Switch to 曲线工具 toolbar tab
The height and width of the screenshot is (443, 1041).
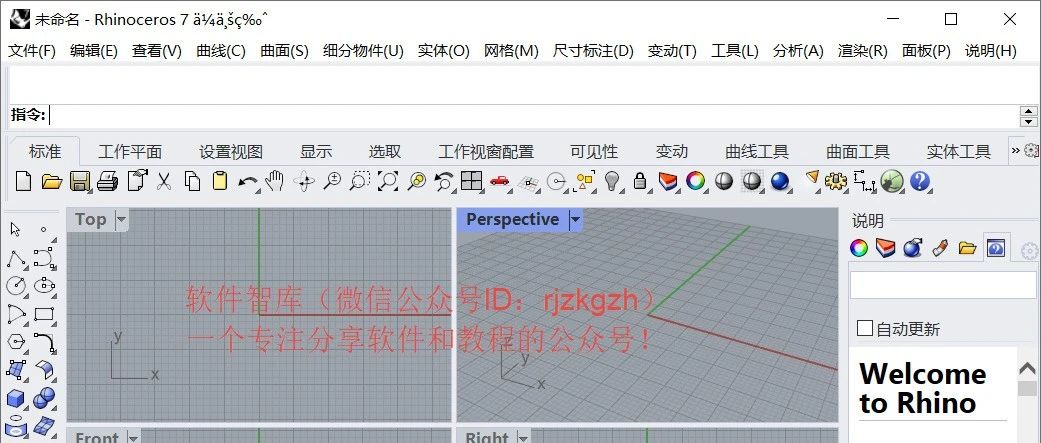pyautogui.click(x=757, y=151)
